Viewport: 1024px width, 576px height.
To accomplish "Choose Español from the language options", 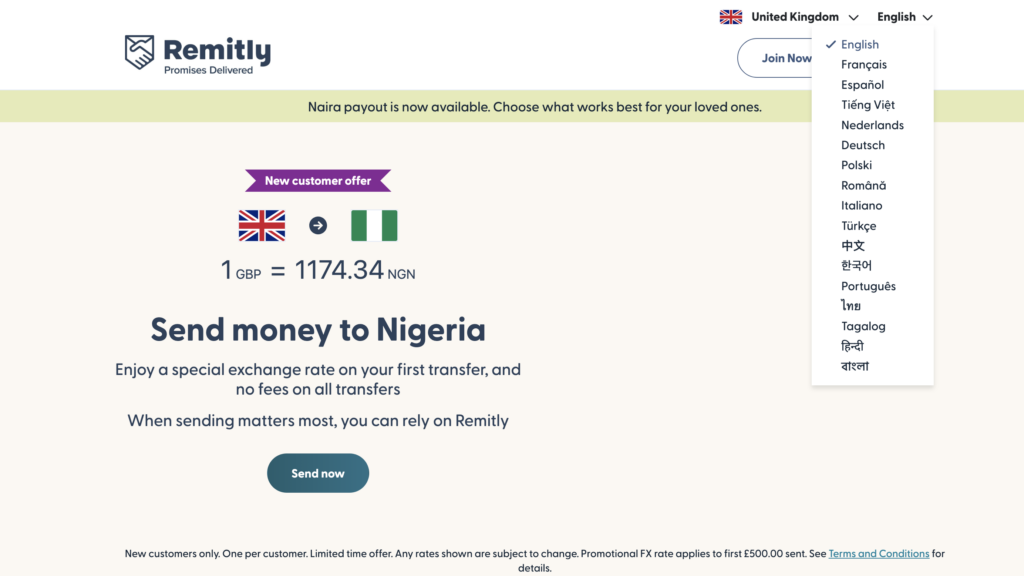I will (x=861, y=84).
